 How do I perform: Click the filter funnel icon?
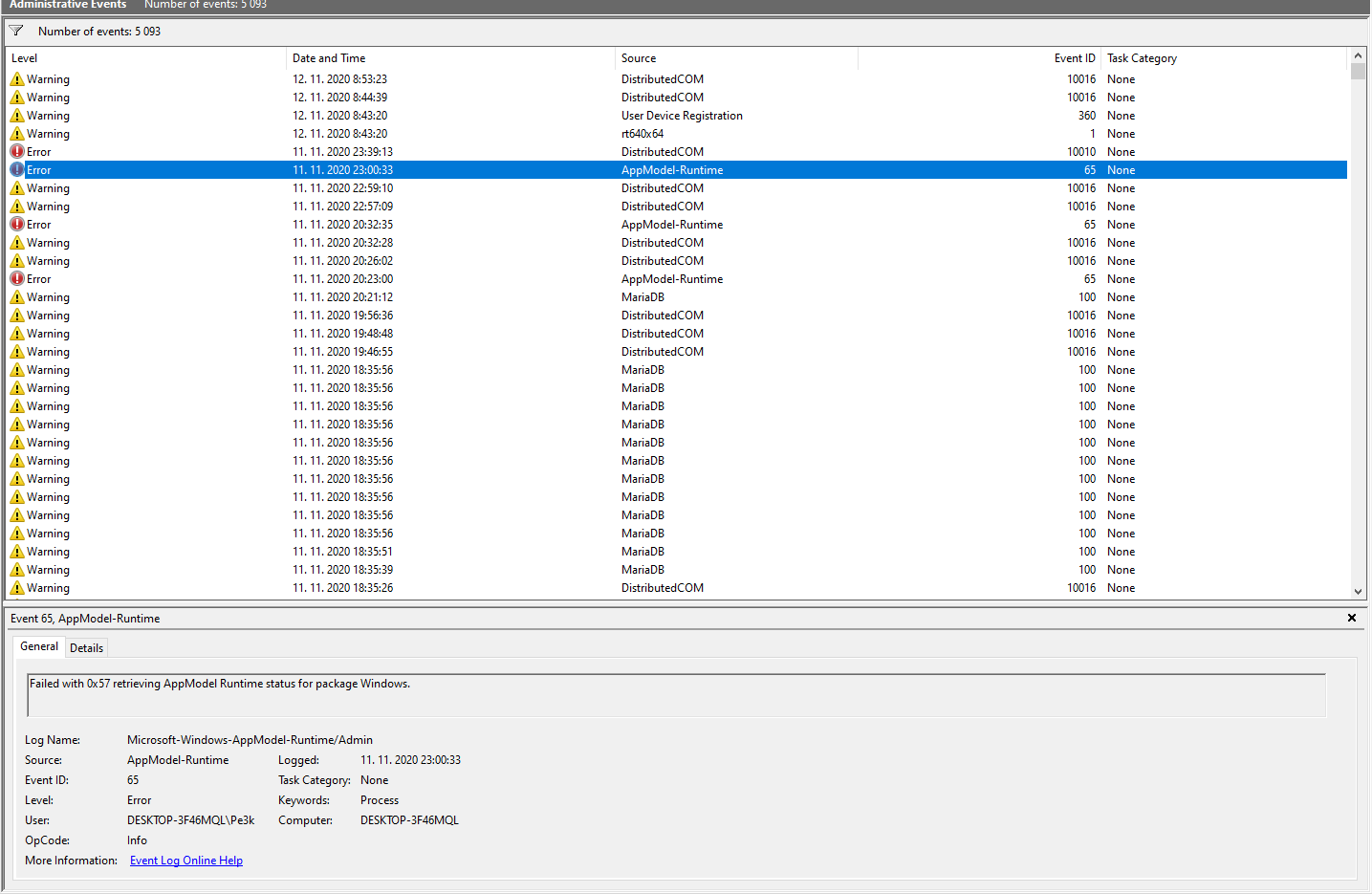tap(16, 31)
